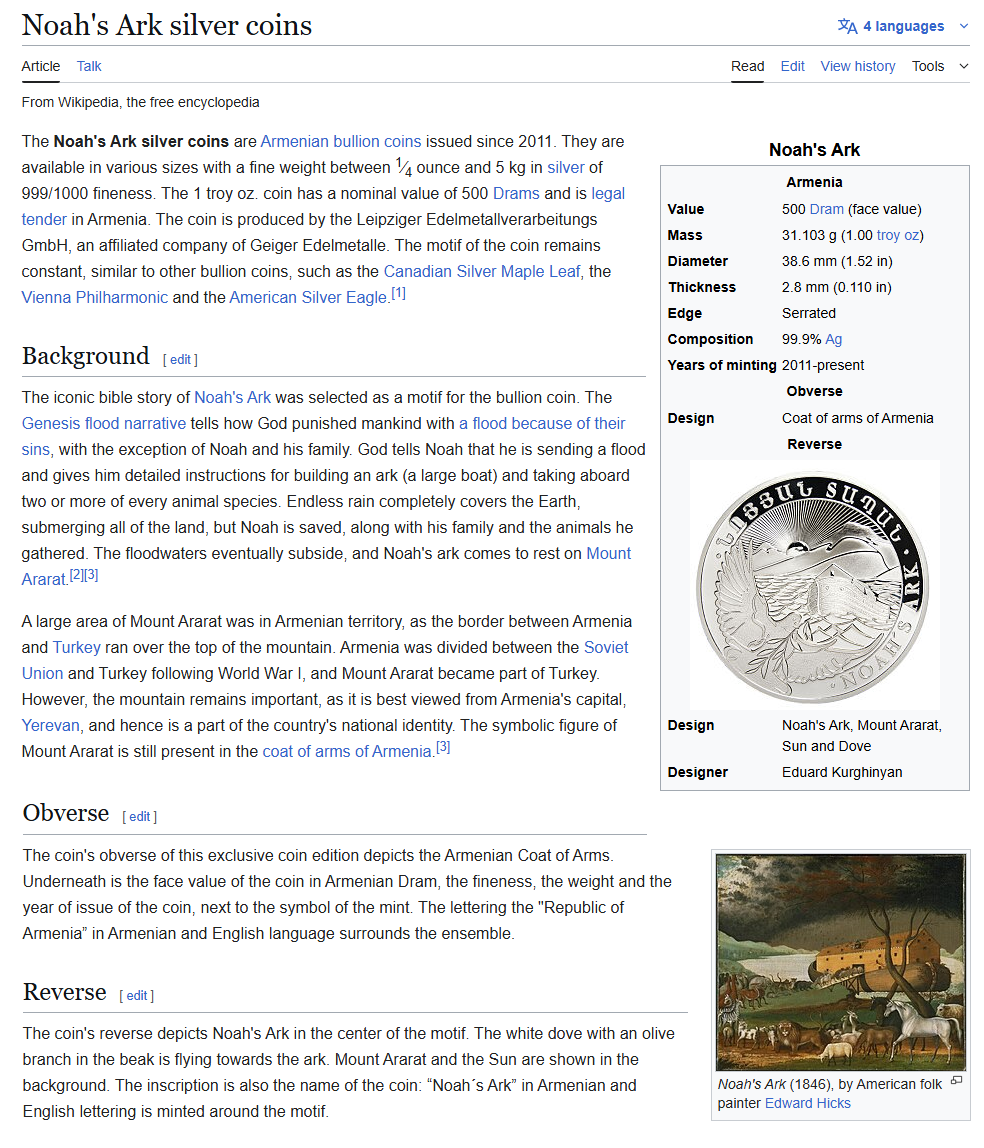
Task: Open the Tools dropdown menu
Action: pyautogui.click(x=940, y=66)
